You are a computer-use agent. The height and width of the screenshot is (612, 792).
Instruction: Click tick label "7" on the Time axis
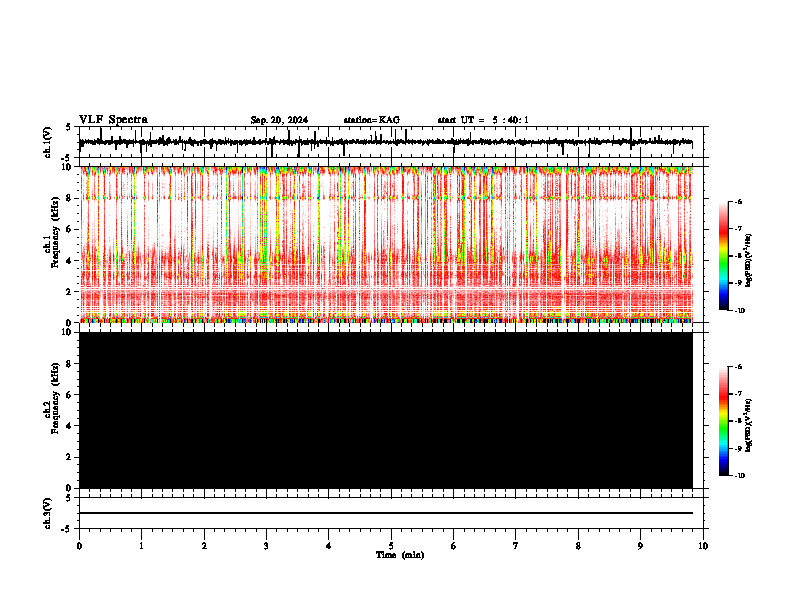(516, 546)
